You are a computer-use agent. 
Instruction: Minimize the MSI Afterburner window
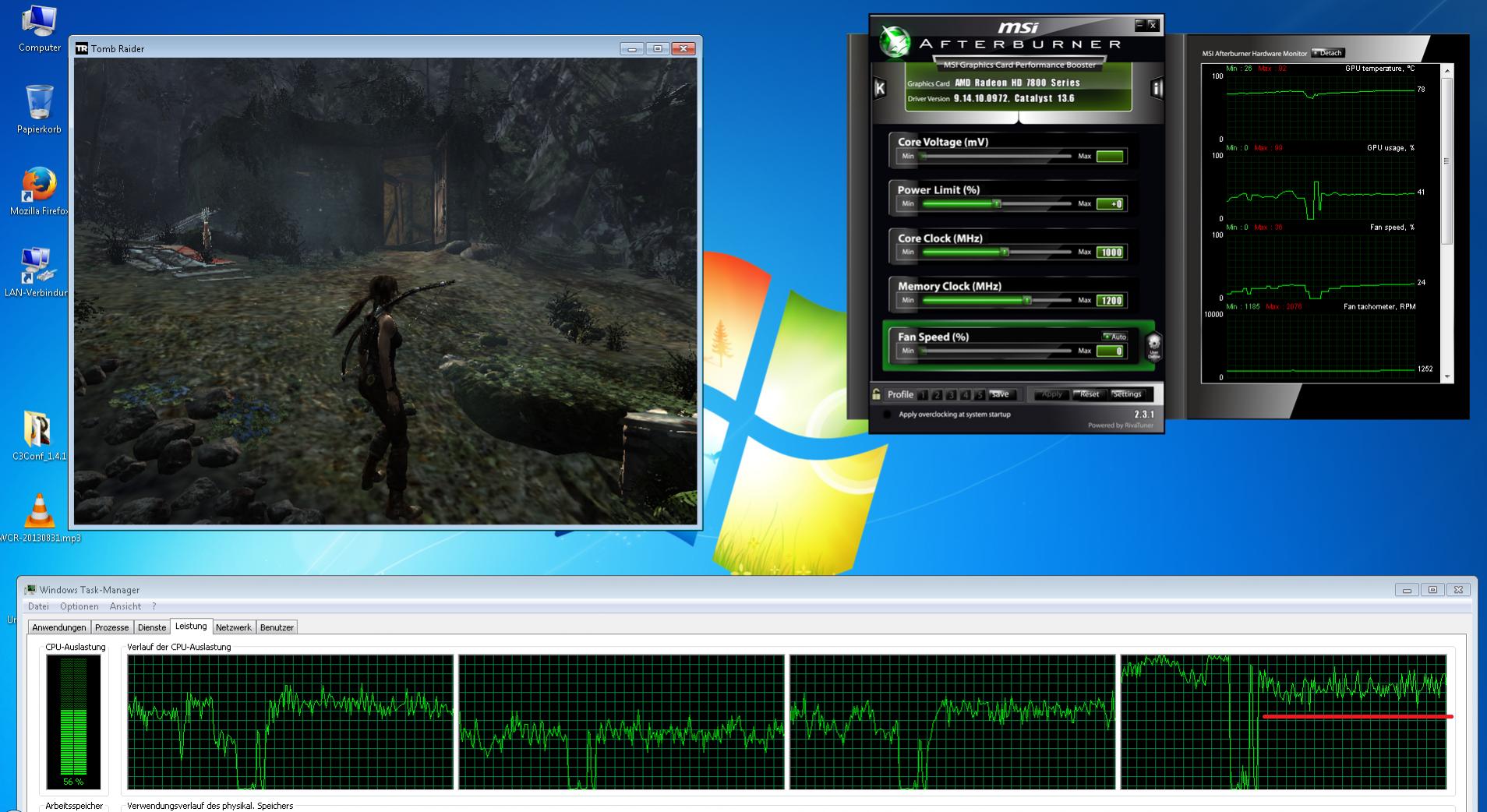tap(1139, 25)
